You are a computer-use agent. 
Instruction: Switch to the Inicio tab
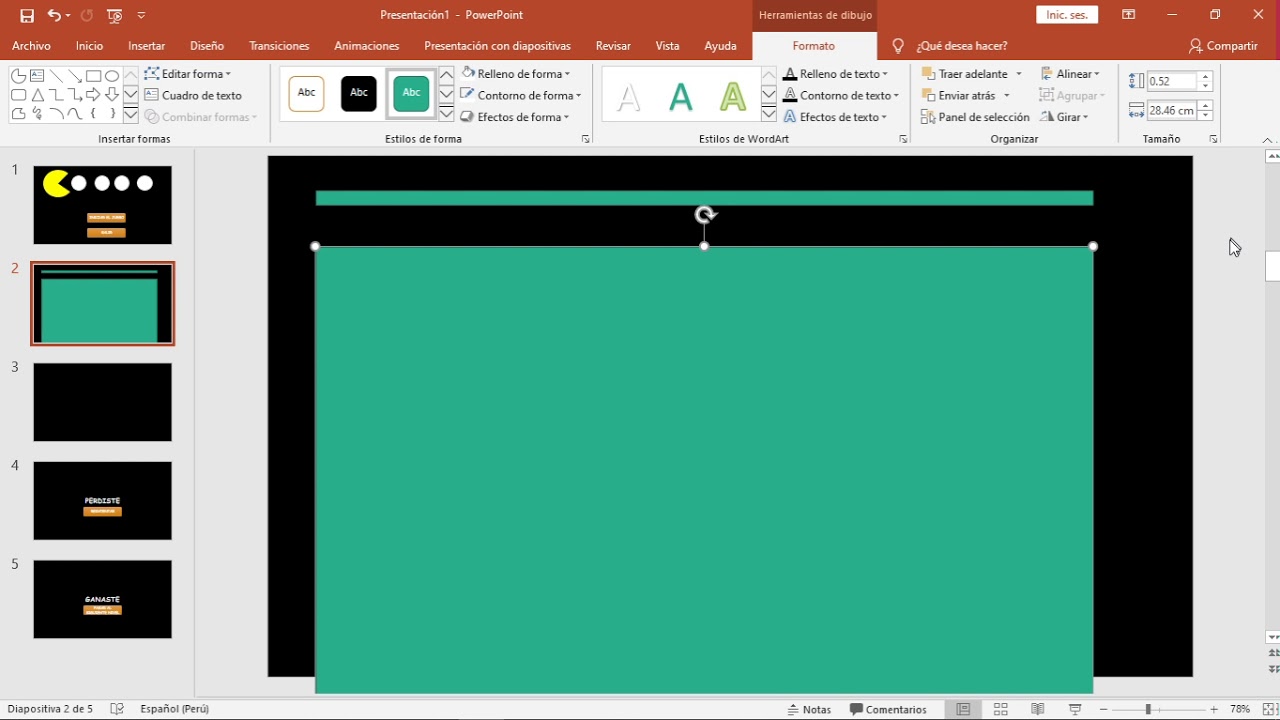89,46
